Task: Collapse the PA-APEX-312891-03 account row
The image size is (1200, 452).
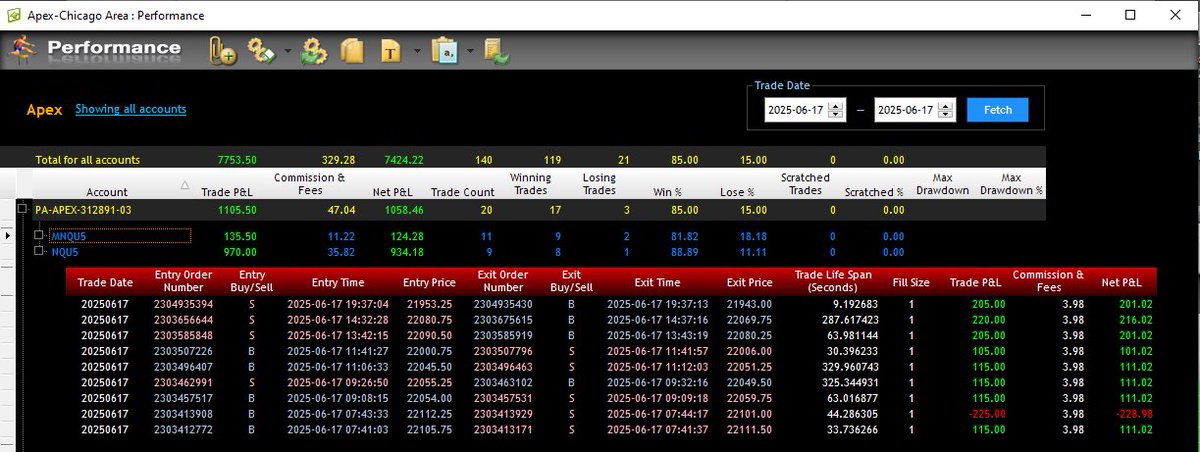Action: click(x=22, y=208)
